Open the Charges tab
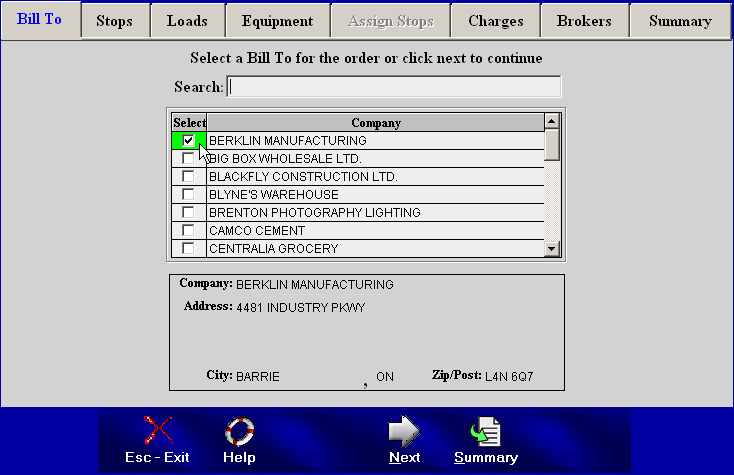 coord(496,22)
